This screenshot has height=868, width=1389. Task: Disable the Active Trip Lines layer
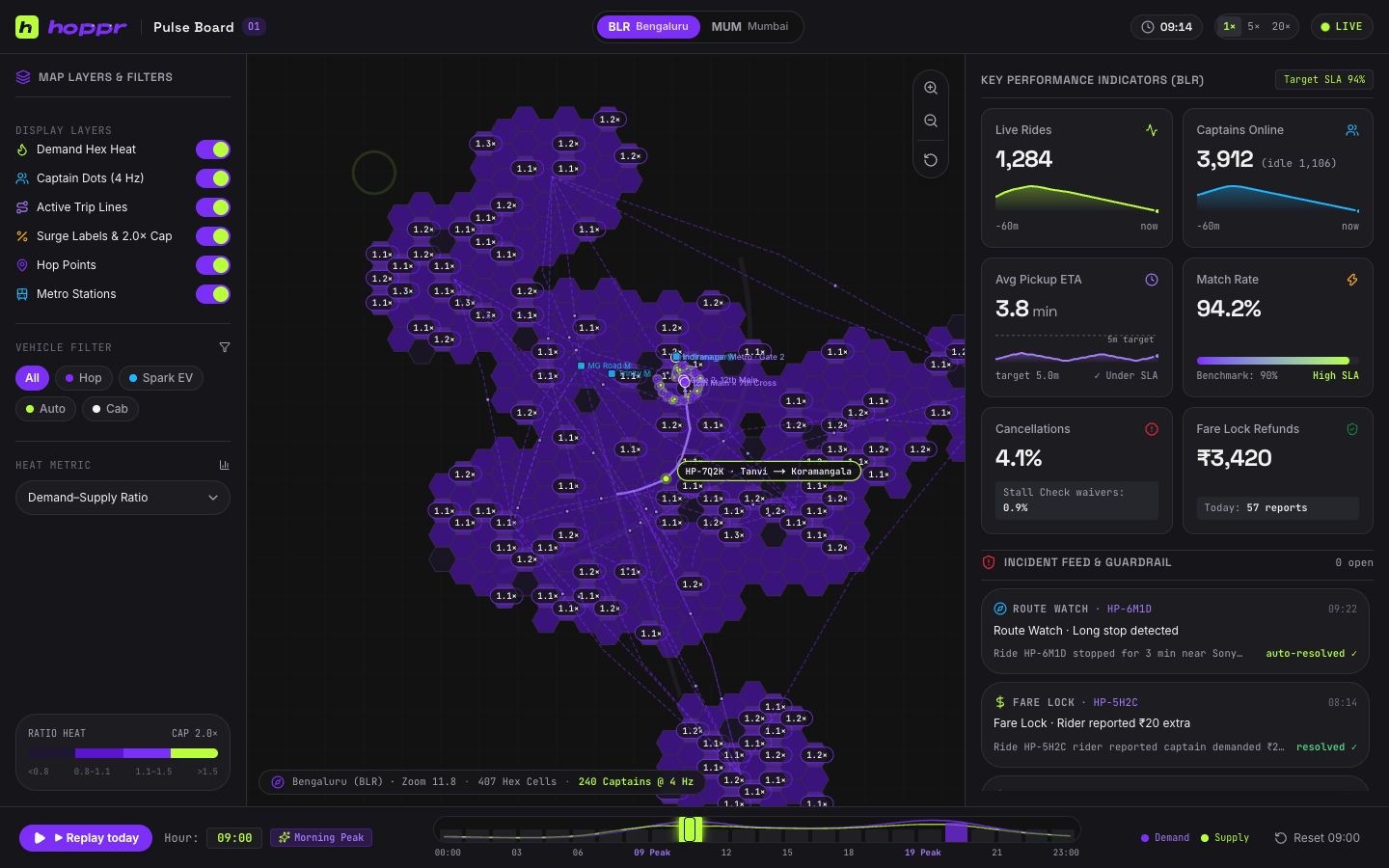pos(213,207)
